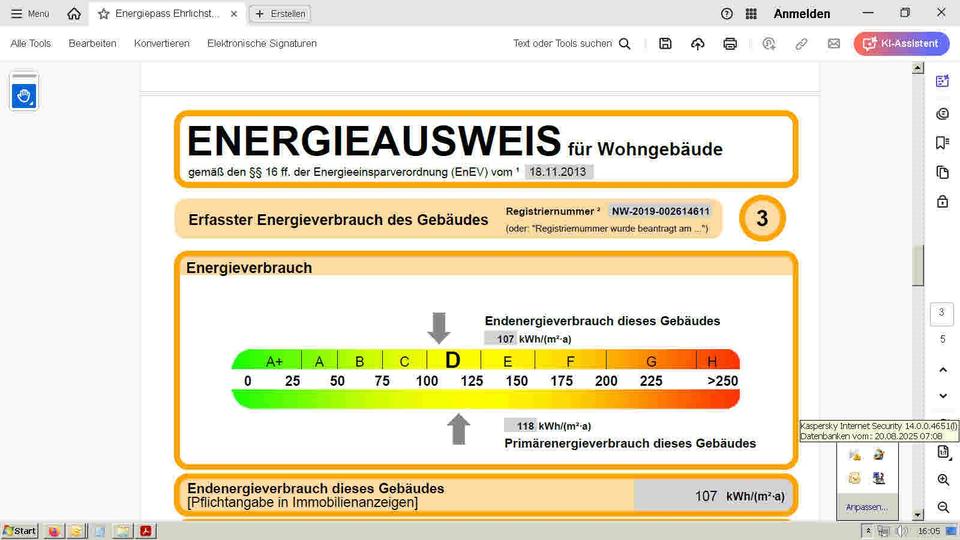Open Windows Start menu

coord(20,531)
